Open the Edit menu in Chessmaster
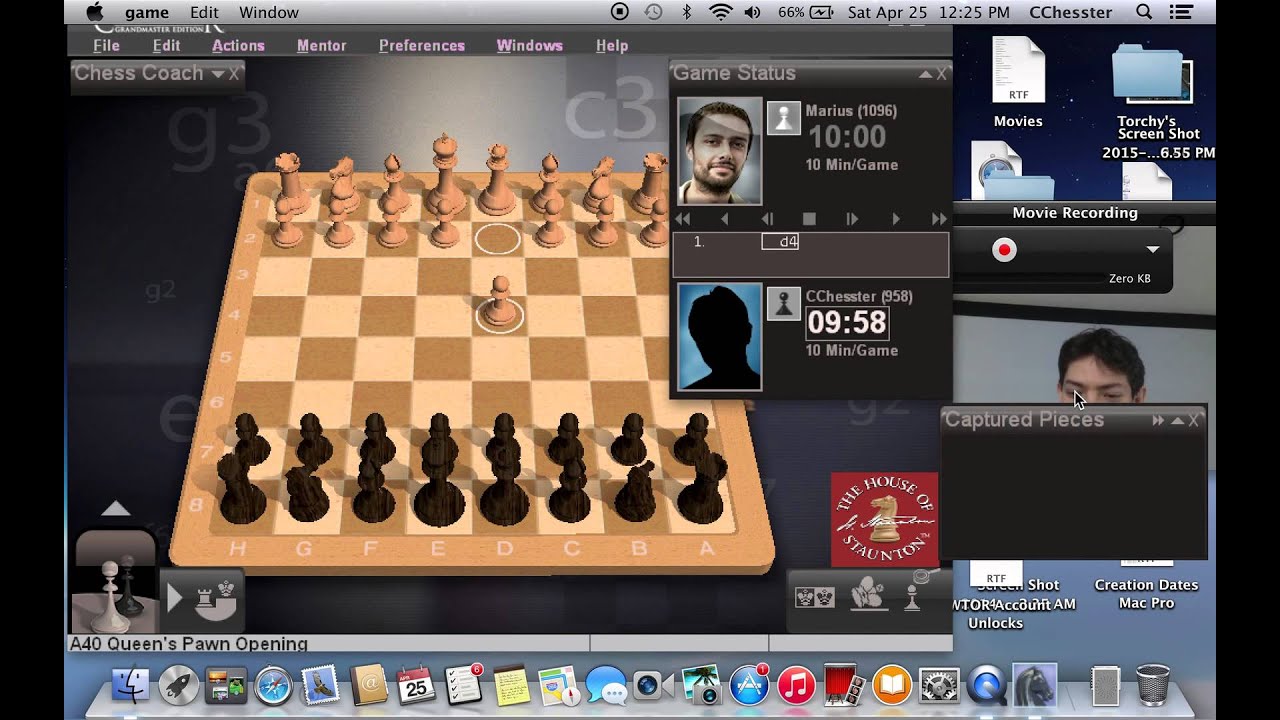The width and height of the screenshot is (1280, 720). (166, 45)
